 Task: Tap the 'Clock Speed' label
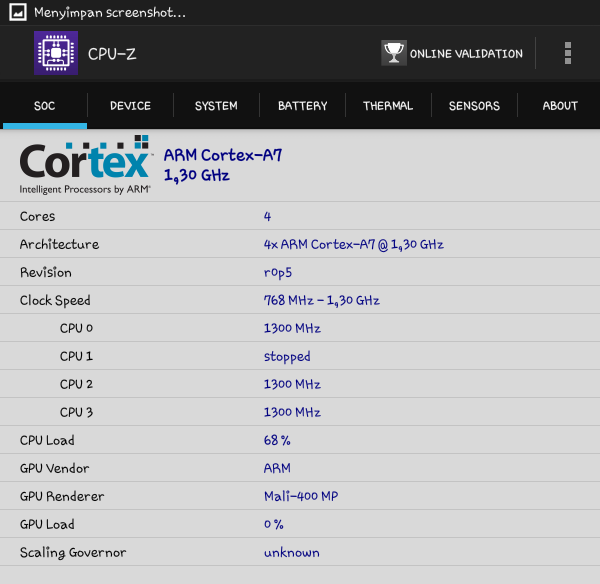(55, 300)
